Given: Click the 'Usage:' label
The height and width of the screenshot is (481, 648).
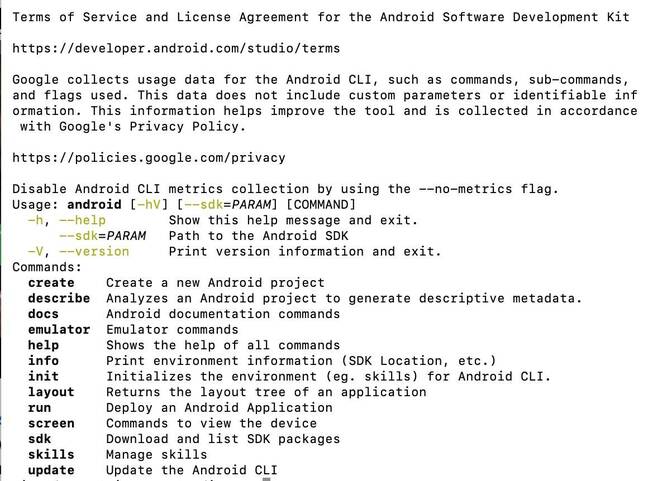Looking at the screenshot, I should [36, 205].
